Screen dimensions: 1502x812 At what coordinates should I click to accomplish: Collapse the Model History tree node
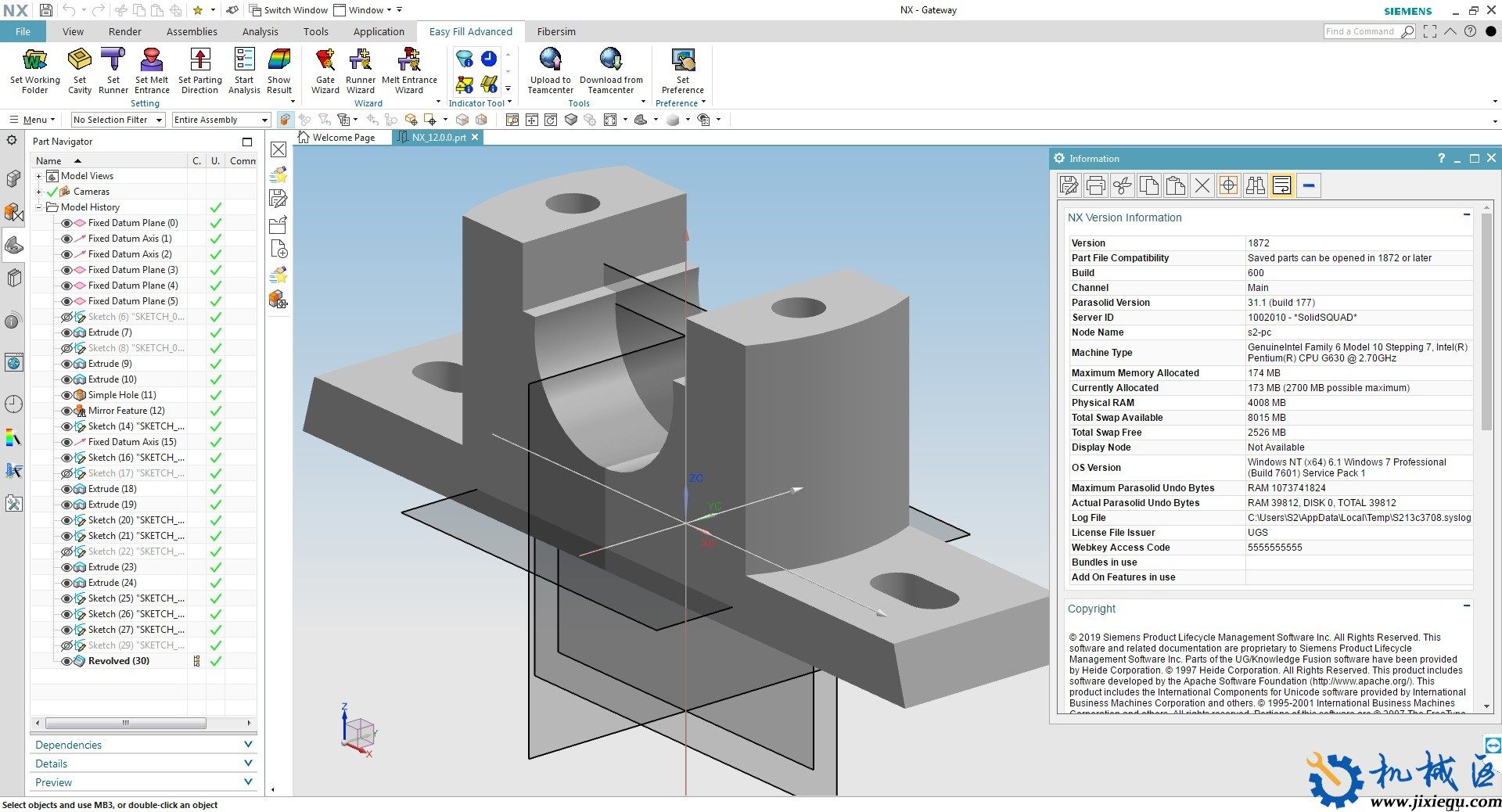(38, 207)
